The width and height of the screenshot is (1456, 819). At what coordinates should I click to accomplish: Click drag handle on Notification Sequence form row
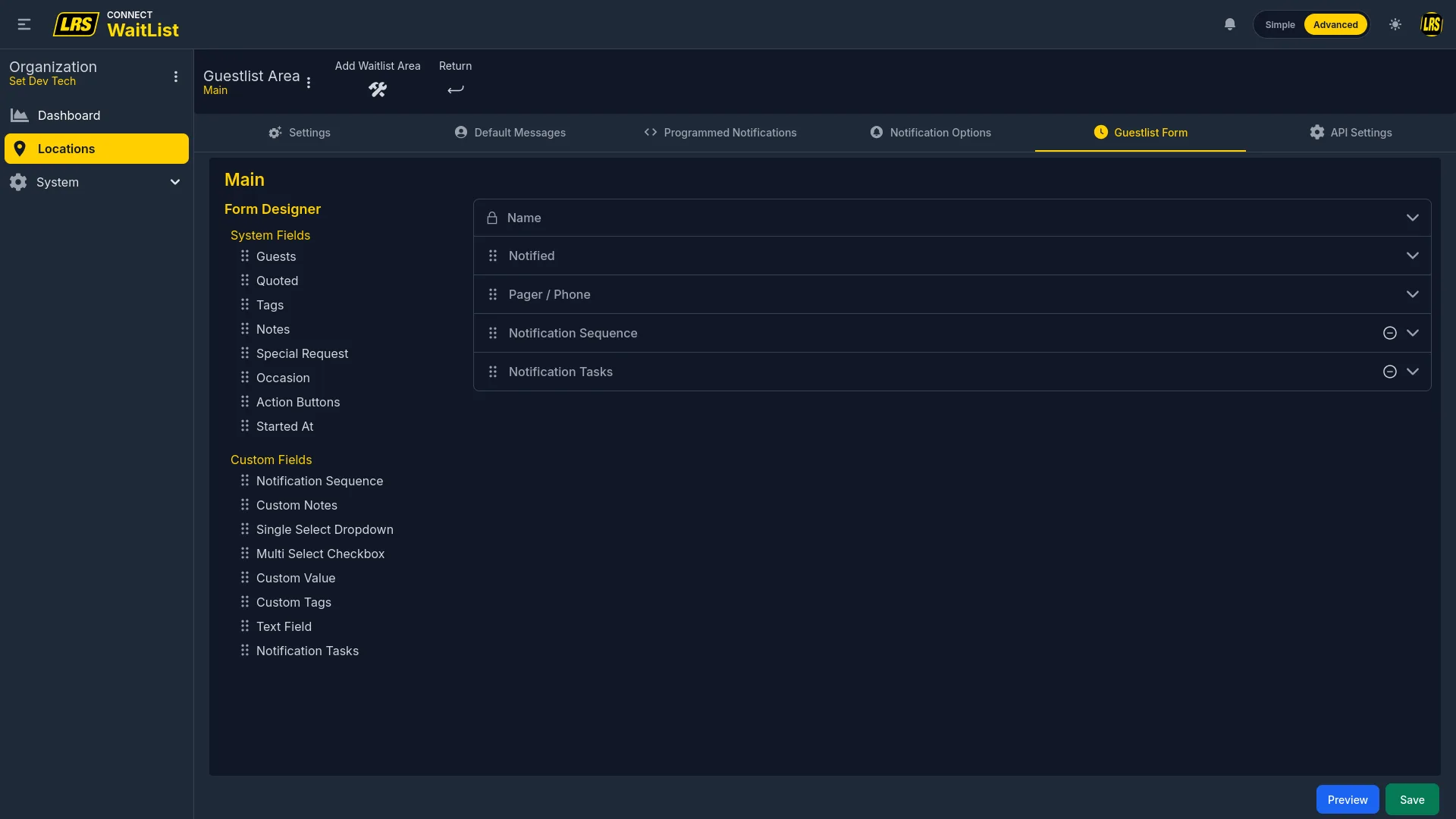click(493, 333)
